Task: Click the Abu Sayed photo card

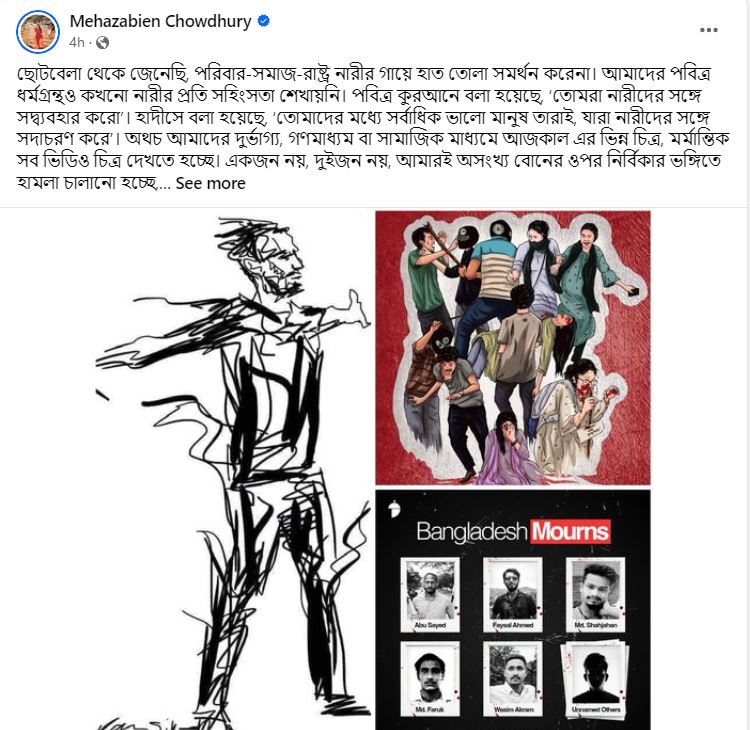Action: (x=430, y=595)
